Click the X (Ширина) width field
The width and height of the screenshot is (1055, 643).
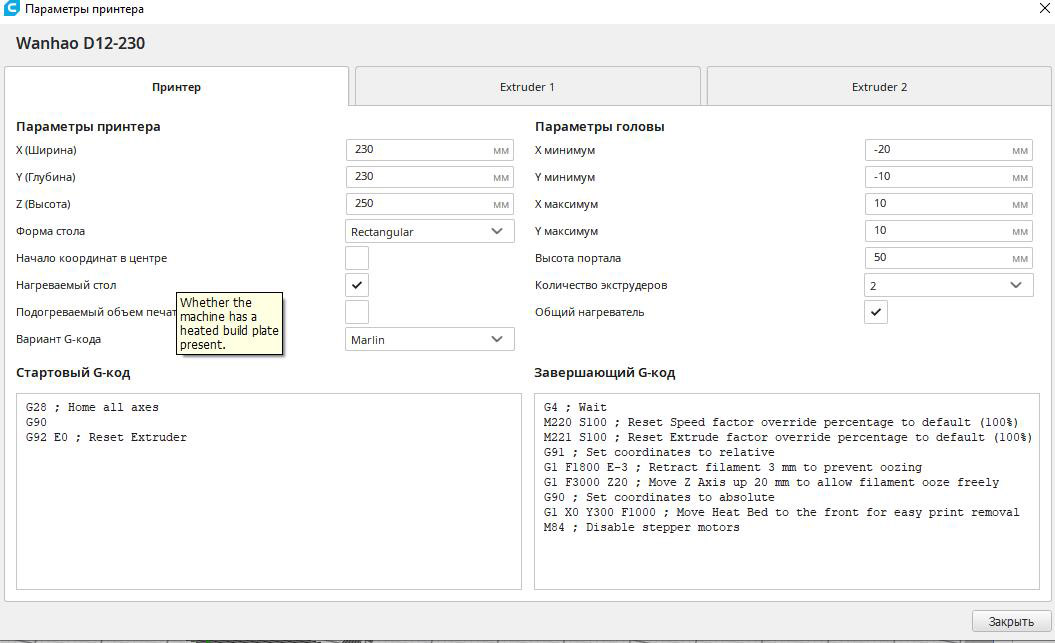click(x=419, y=150)
